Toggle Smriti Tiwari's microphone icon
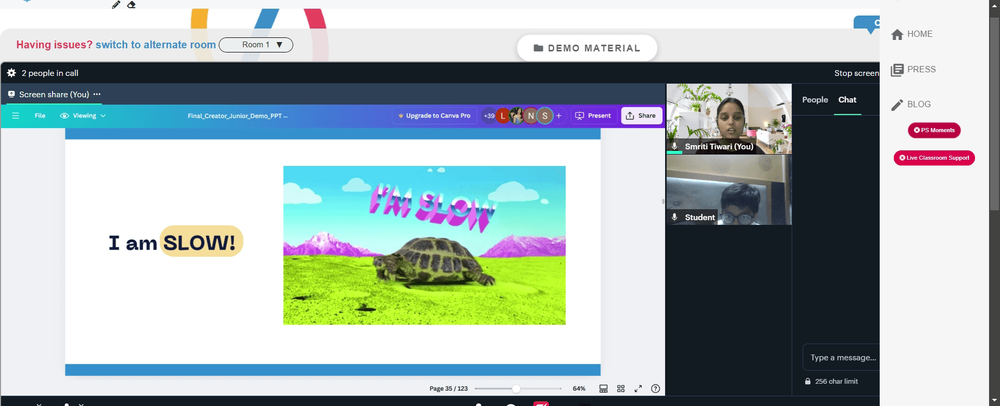 pos(674,147)
